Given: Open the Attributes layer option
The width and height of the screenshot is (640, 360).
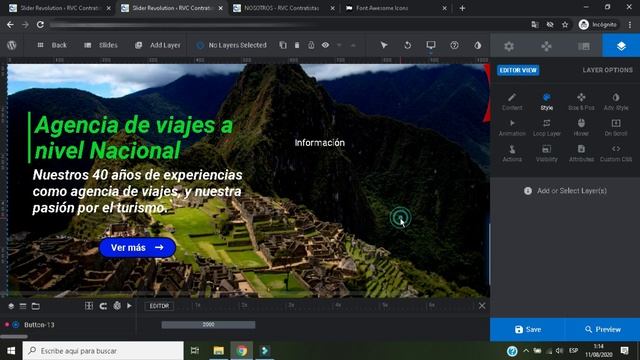Looking at the screenshot, I should coord(581,153).
